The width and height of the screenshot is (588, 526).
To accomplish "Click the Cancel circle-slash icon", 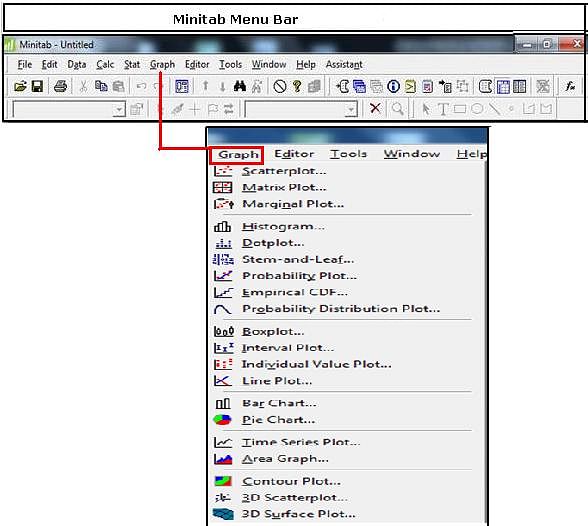I will tap(280, 87).
